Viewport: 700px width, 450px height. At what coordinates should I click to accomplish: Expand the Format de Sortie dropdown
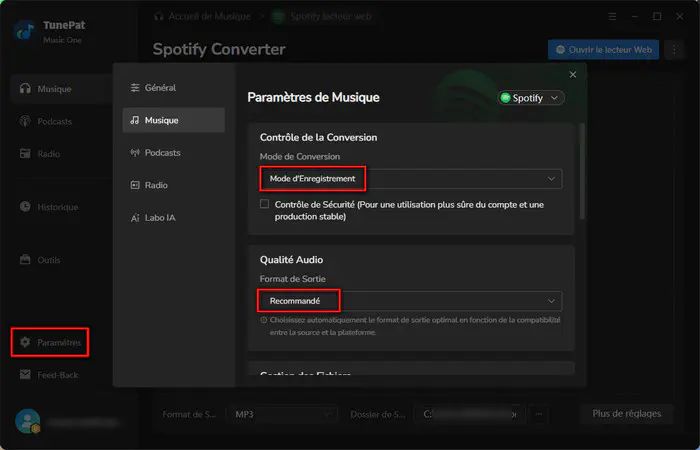coord(411,301)
